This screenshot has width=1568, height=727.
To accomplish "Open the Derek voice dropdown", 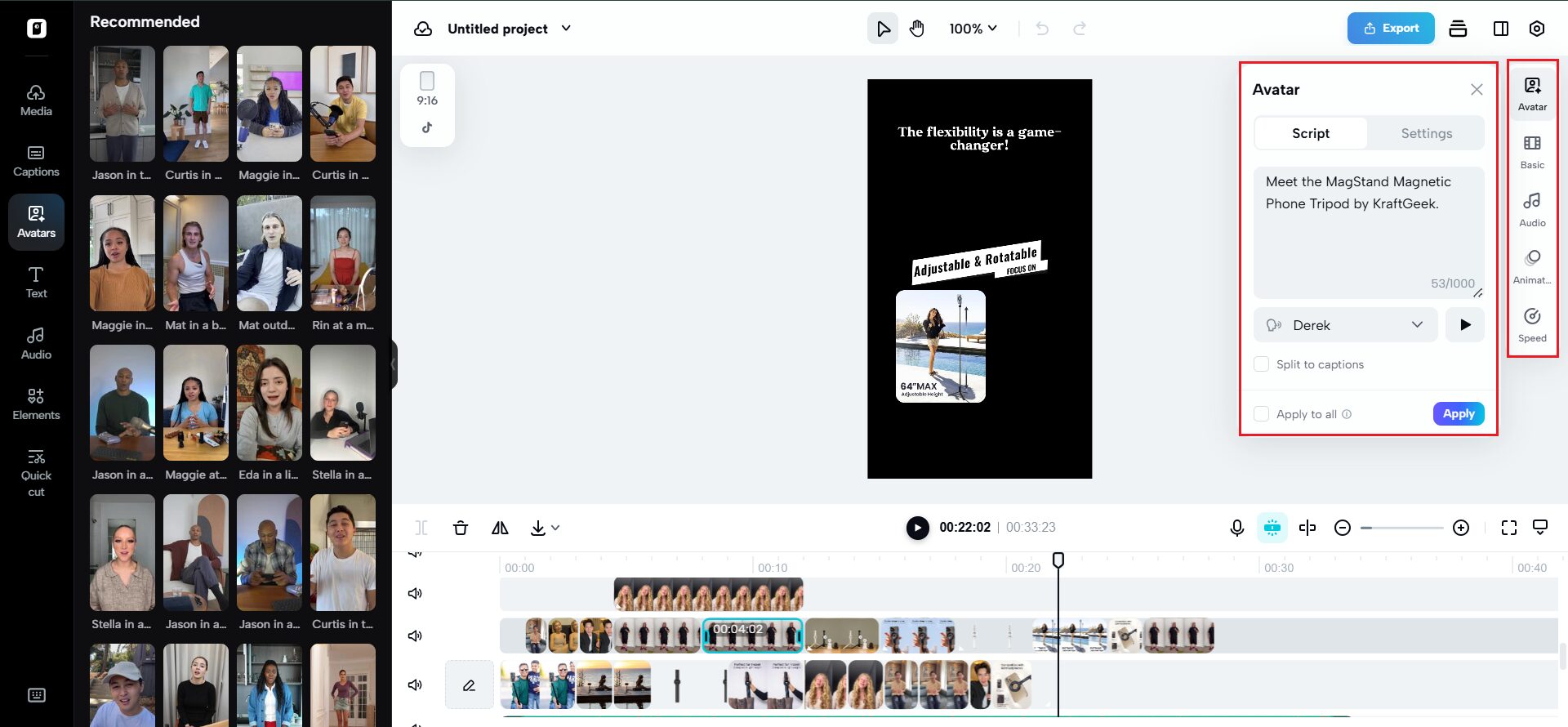I will pos(1345,325).
